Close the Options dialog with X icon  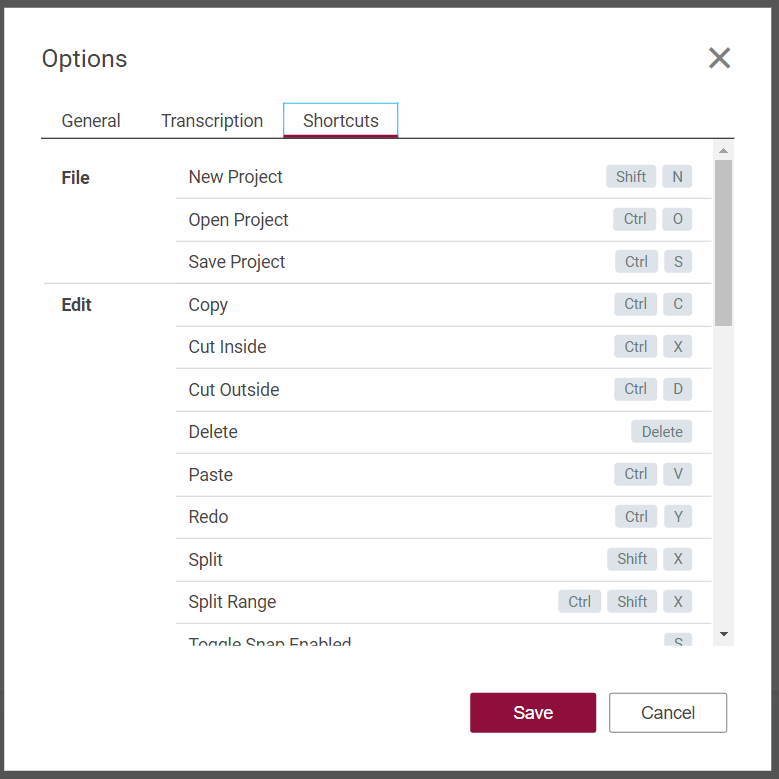719,58
